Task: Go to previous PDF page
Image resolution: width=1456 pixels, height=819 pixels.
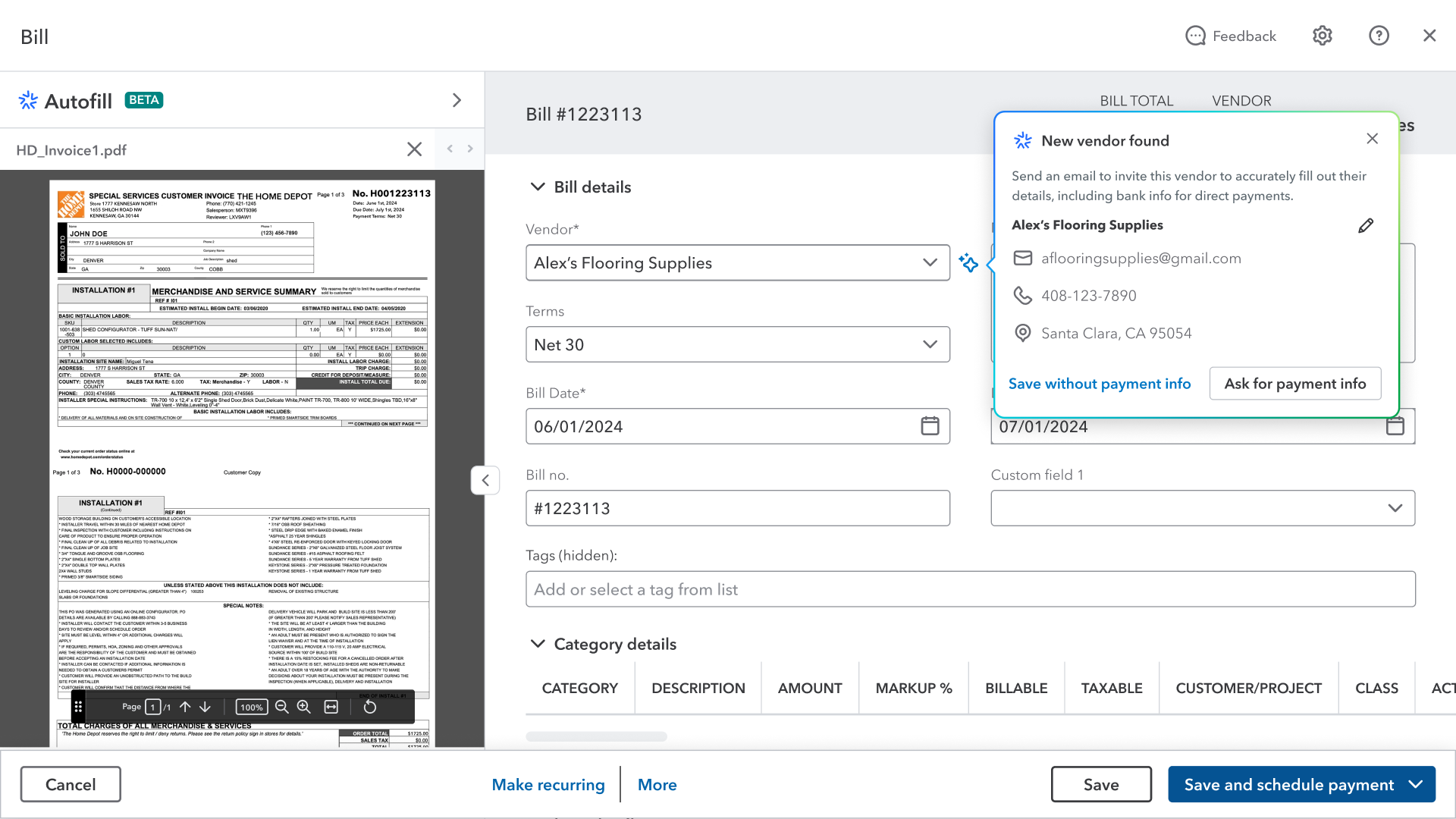Action: point(185,707)
